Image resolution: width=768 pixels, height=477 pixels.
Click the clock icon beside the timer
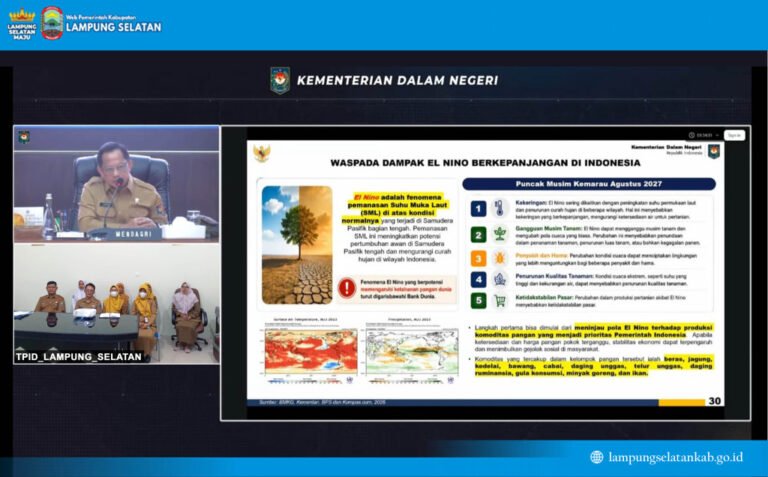pyautogui.click(x=692, y=135)
